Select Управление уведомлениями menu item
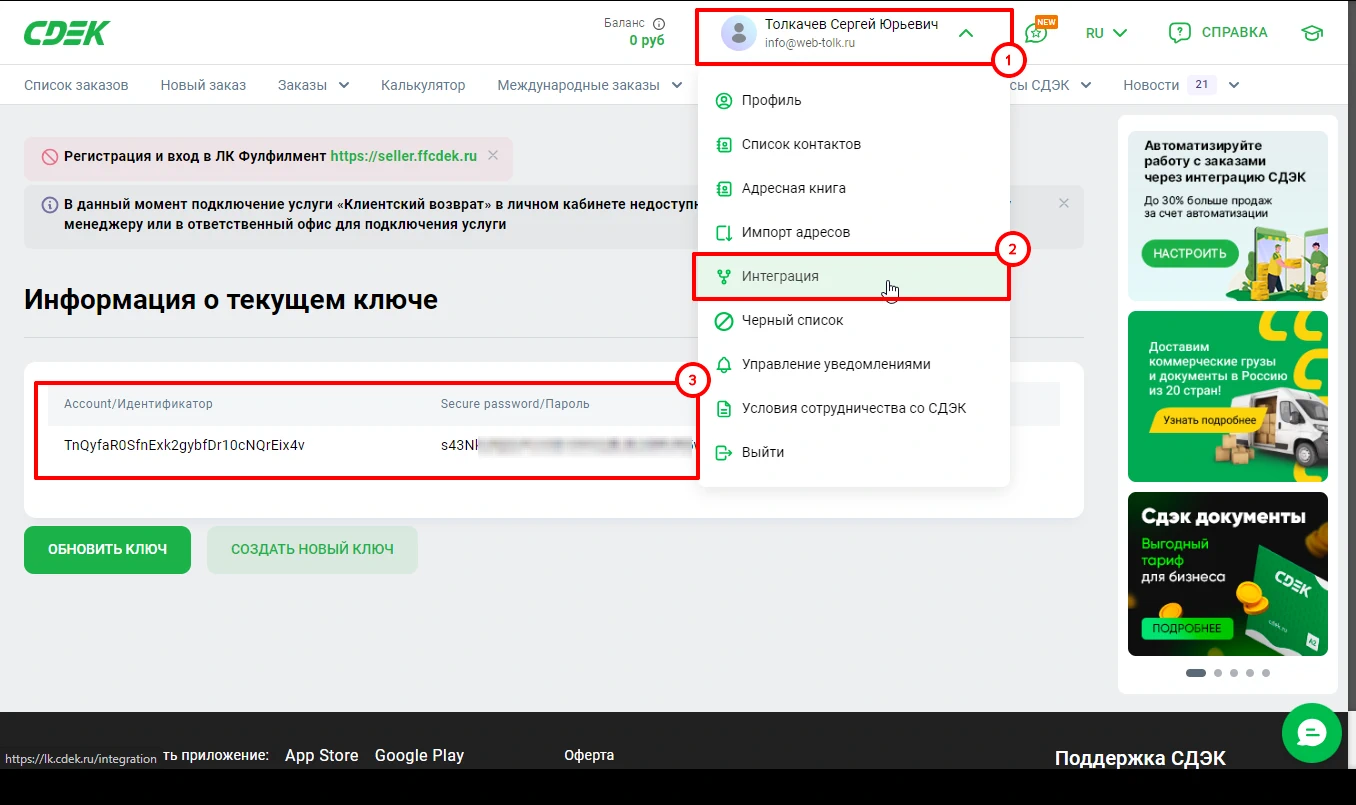 (854, 364)
